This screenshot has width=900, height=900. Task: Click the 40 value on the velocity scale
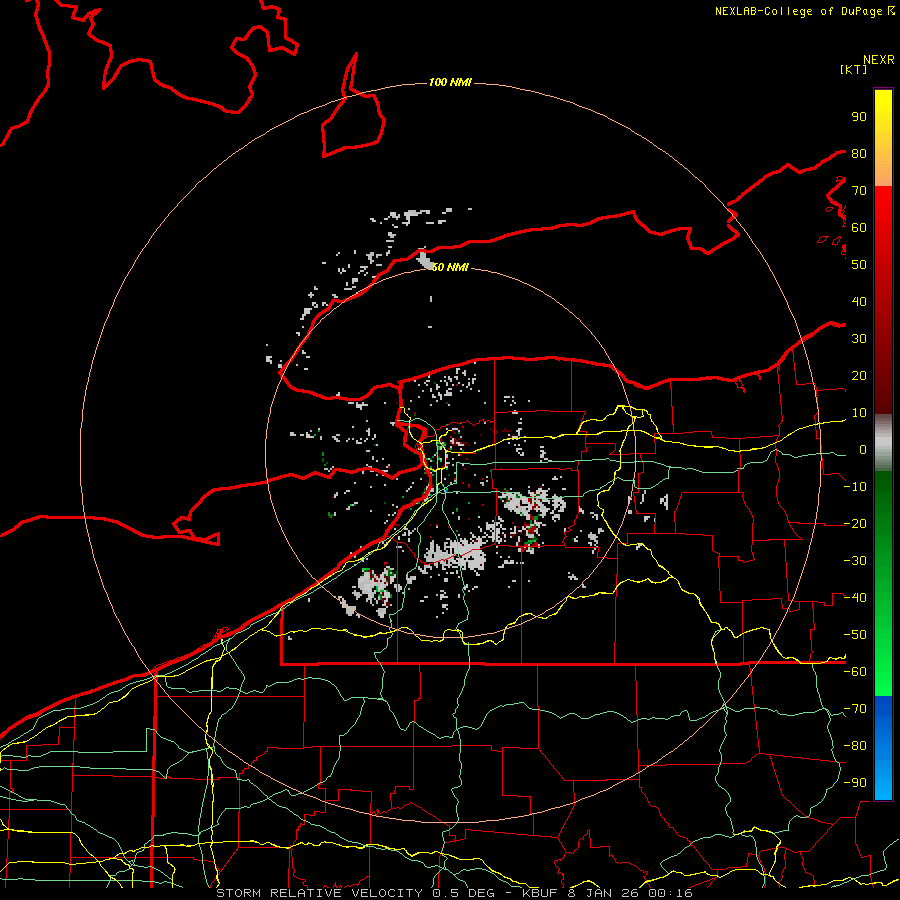click(x=859, y=301)
